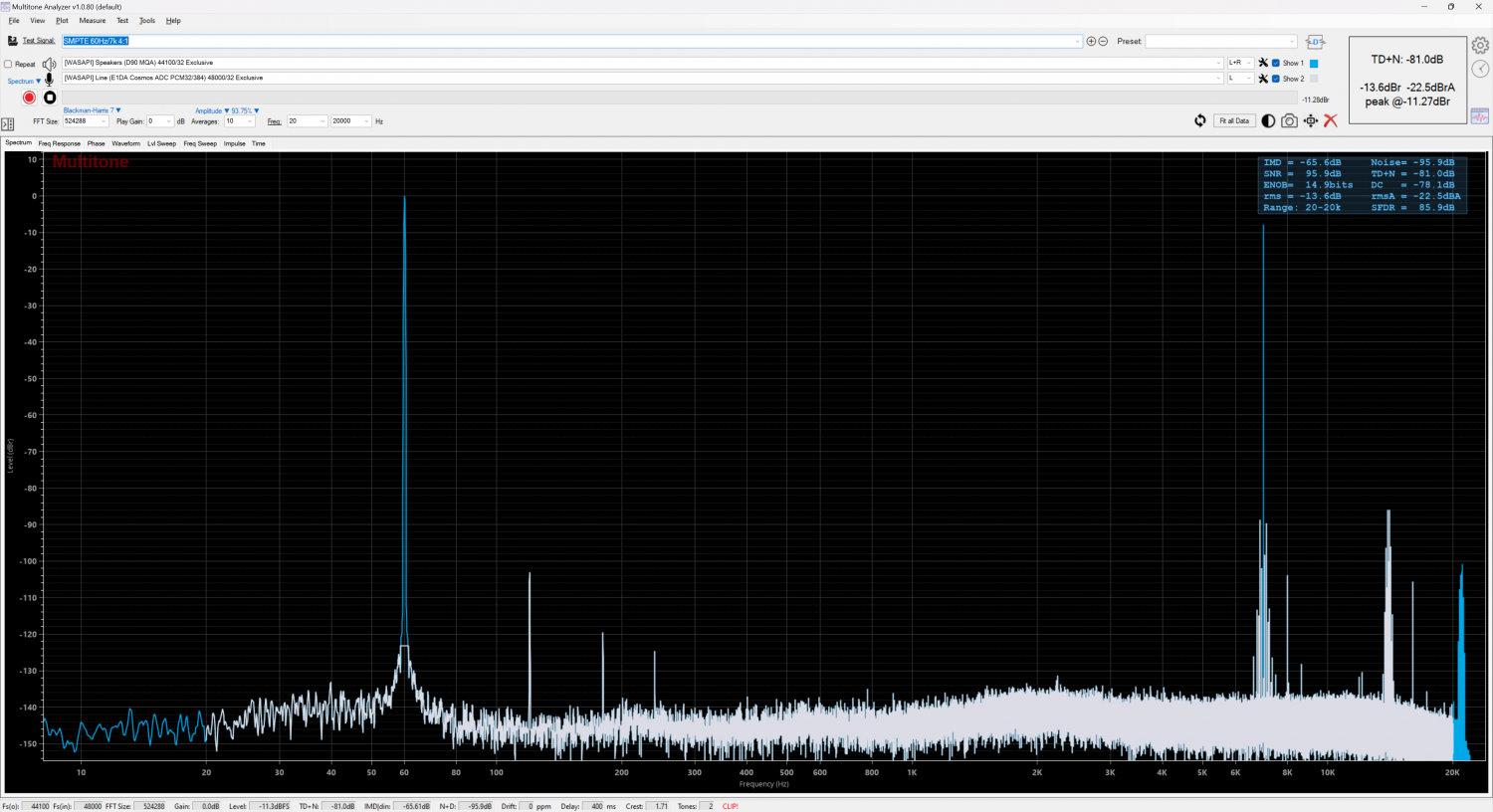Uncheck the Show 2 checkbox

click(1276, 79)
